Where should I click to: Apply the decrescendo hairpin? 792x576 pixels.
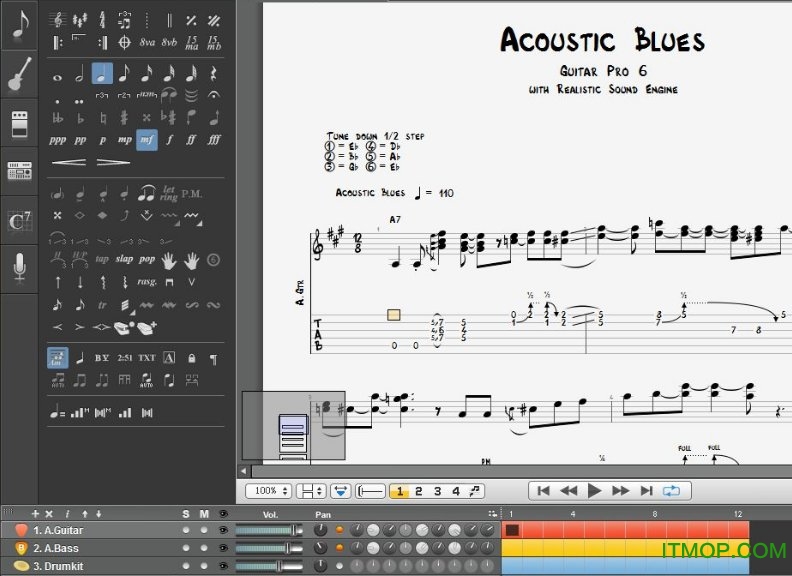coord(113,162)
